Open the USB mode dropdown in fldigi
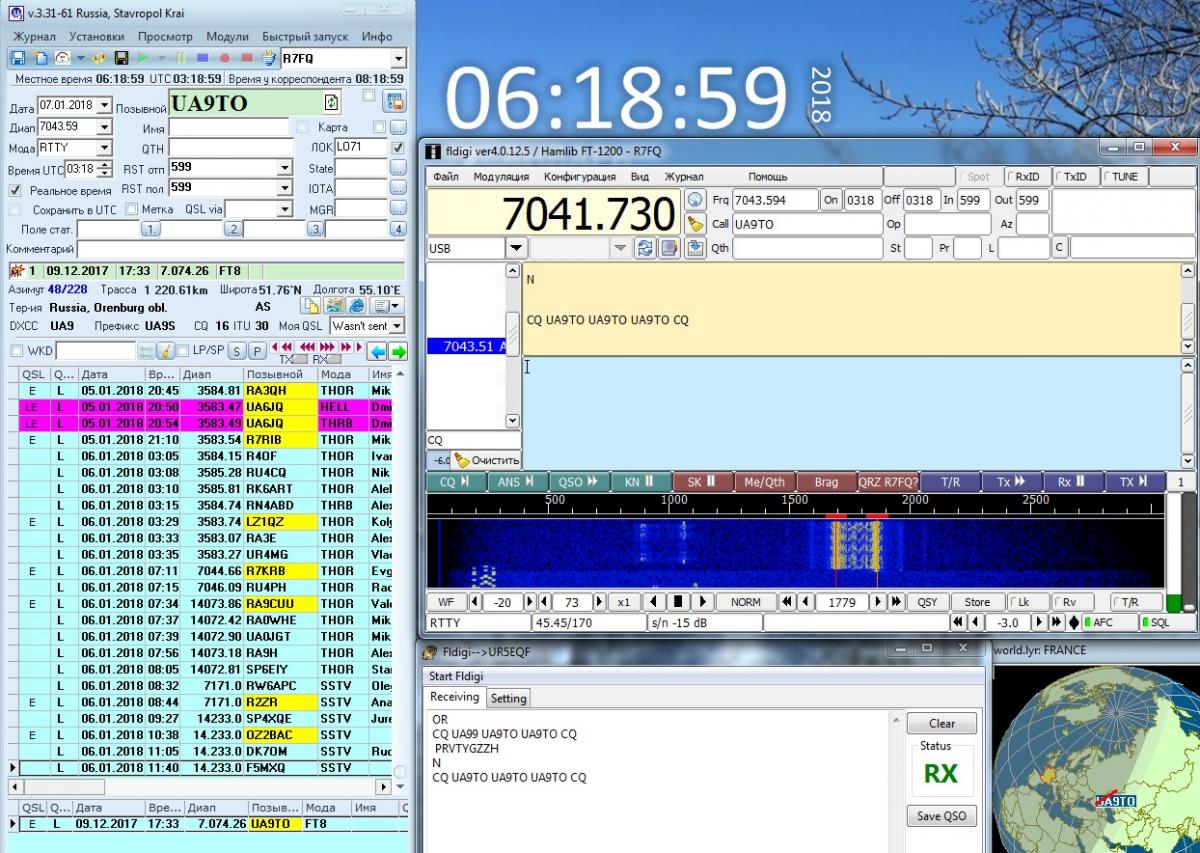Viewport: 1200px width, 853px height. coord(516,247)
